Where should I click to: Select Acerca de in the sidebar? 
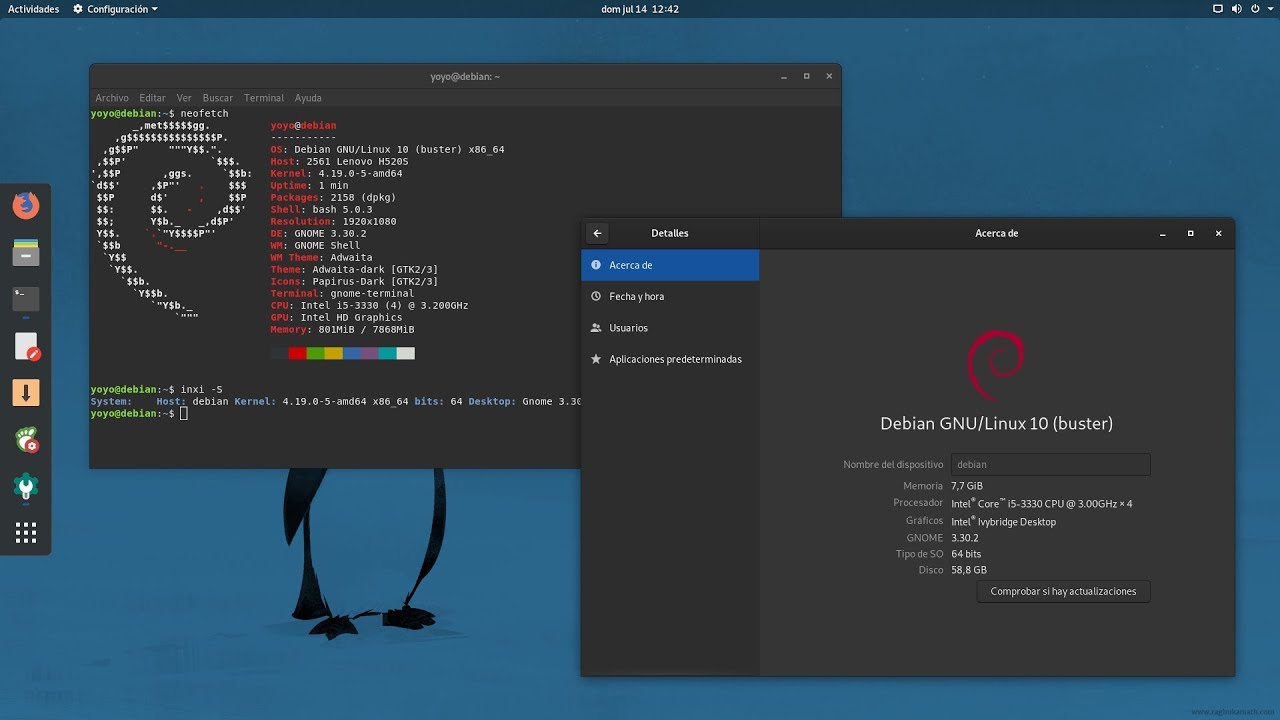click(x=670, y=265)
